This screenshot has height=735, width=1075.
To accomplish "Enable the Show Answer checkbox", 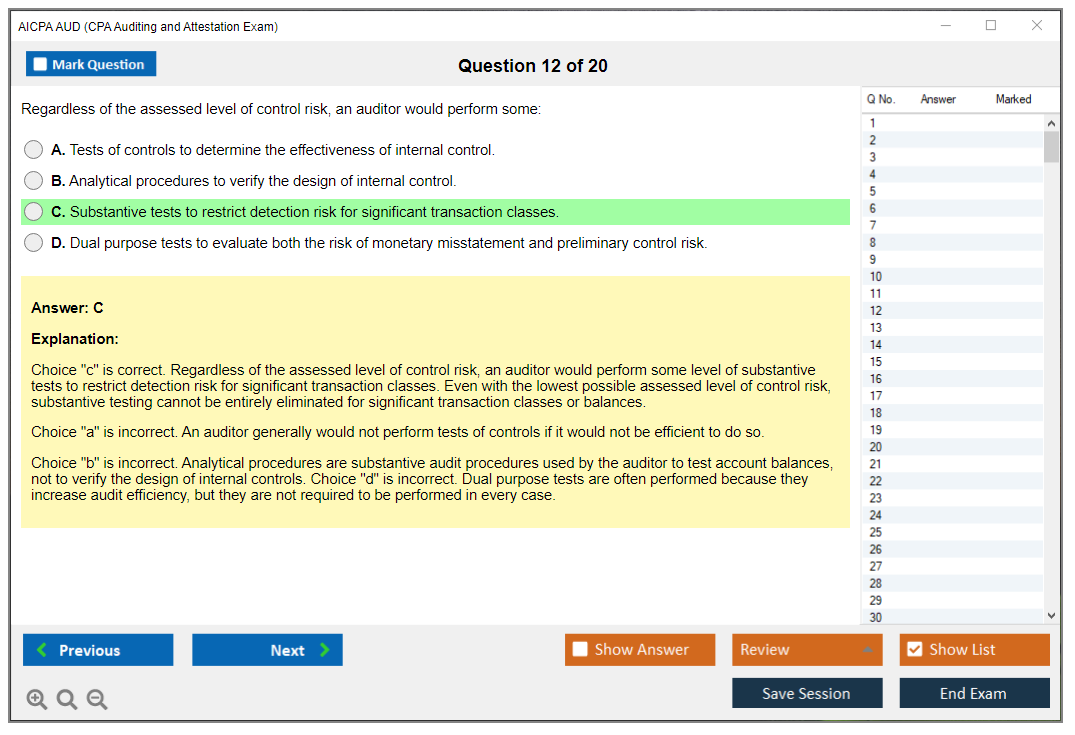I will click(580, 650).
